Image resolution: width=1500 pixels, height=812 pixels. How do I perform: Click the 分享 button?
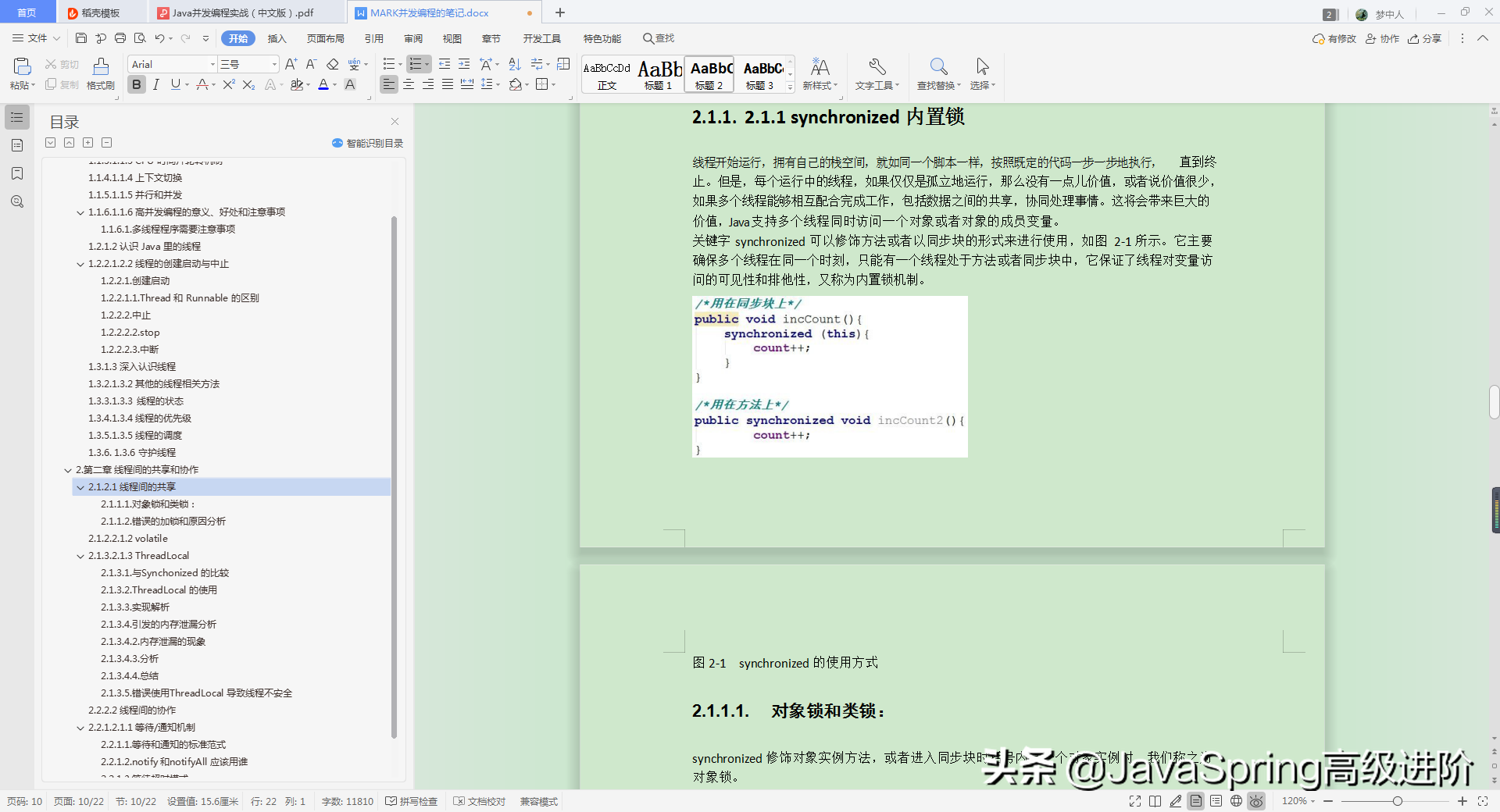point(1424,38)
